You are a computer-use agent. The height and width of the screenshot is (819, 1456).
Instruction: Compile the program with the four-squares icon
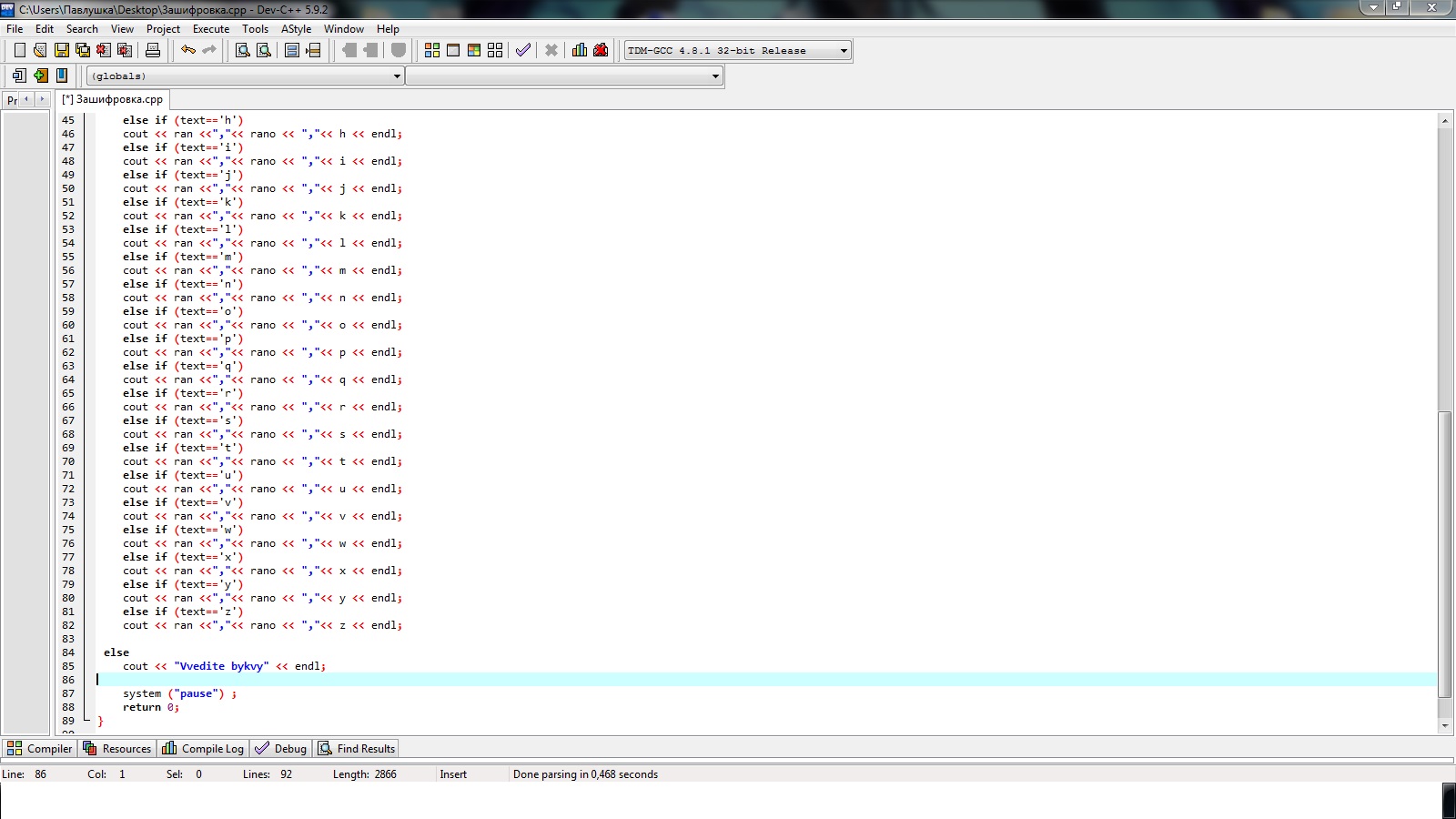pos(432,50)
